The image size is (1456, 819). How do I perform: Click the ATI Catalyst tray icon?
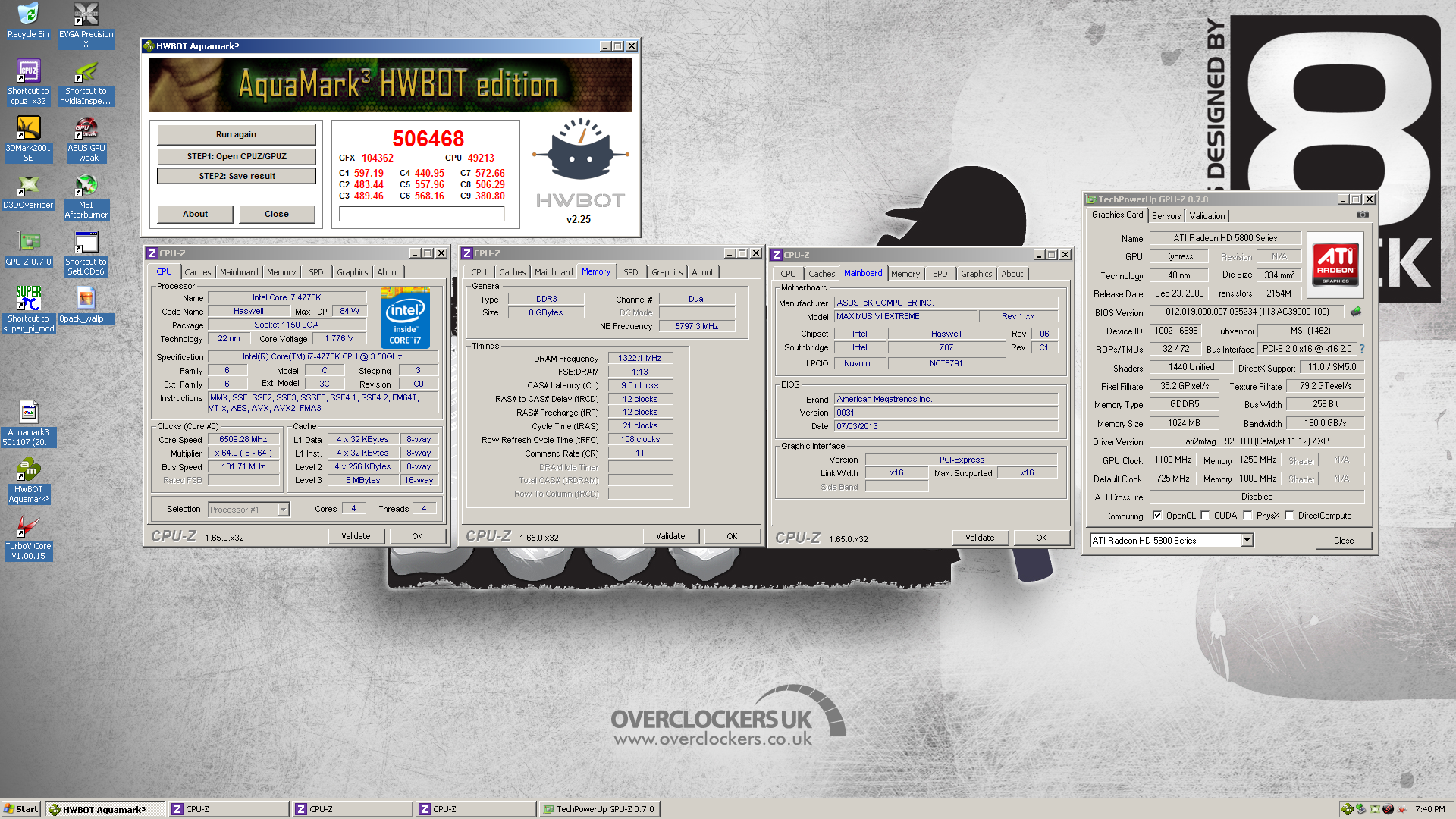pos(1401,809)
